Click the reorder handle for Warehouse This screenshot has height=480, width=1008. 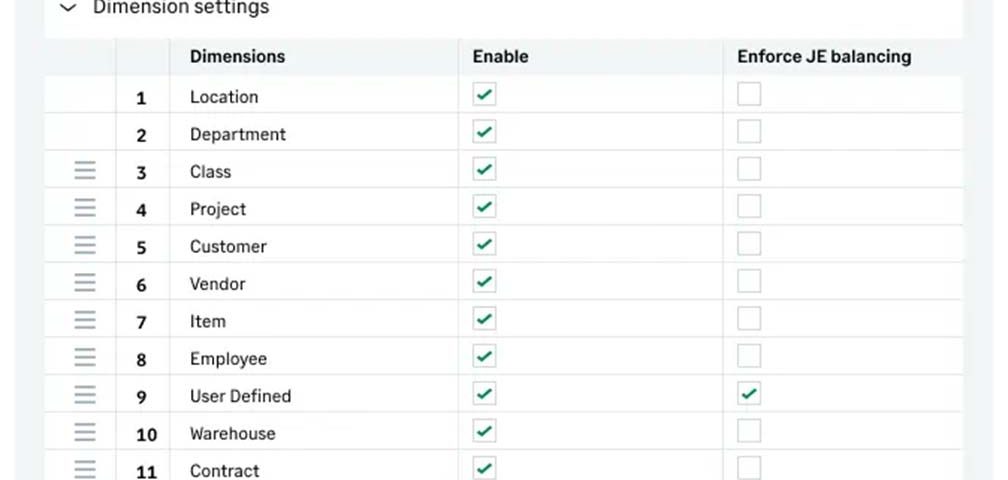point(85,432)
